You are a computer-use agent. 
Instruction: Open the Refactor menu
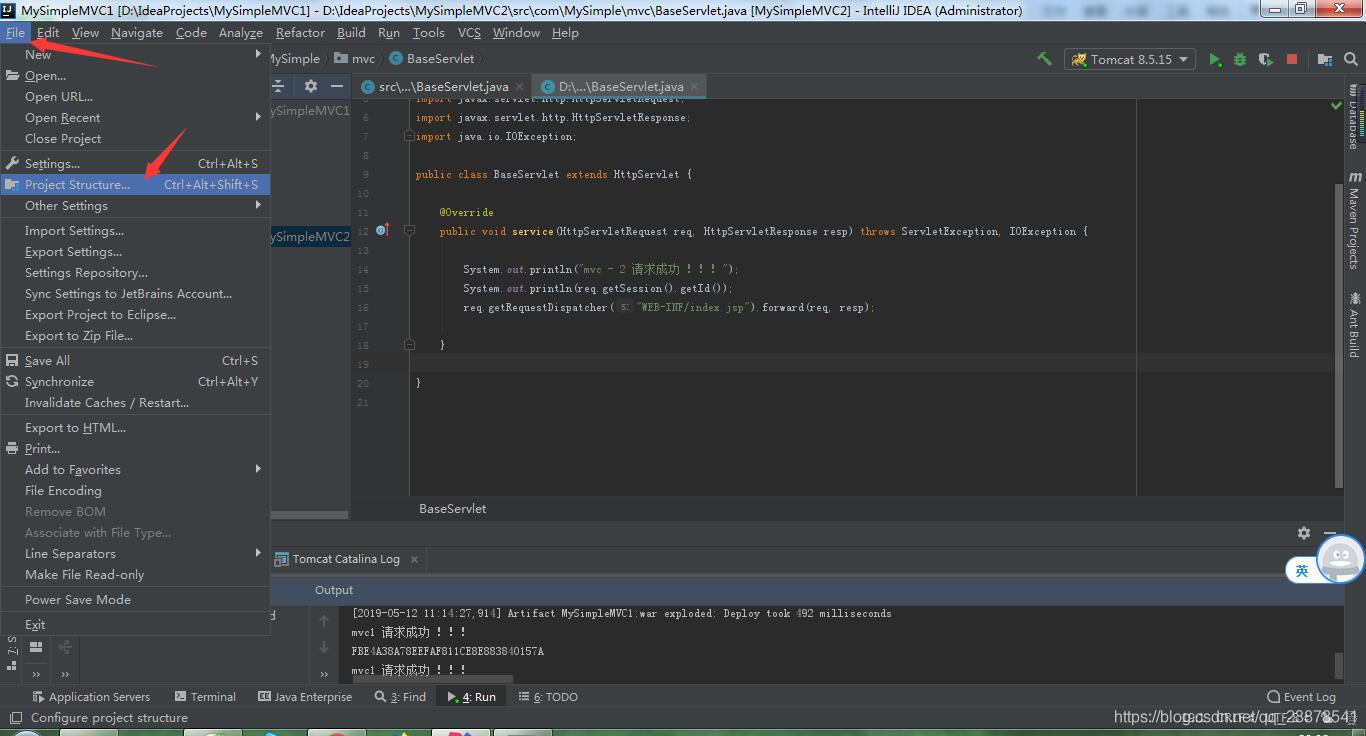point(300,32)
